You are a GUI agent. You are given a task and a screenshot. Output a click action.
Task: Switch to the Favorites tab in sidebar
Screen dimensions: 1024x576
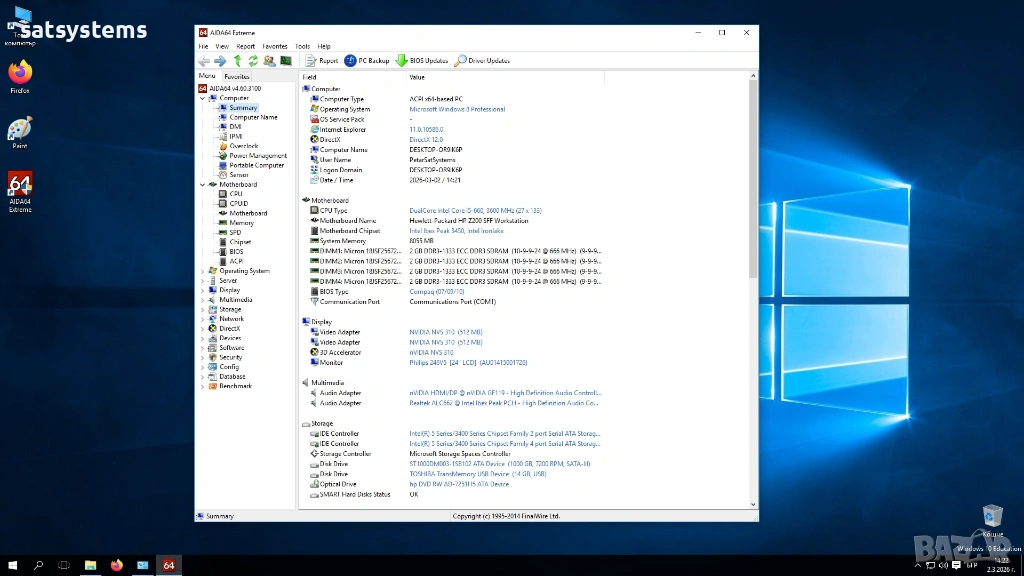pos(237,76)
